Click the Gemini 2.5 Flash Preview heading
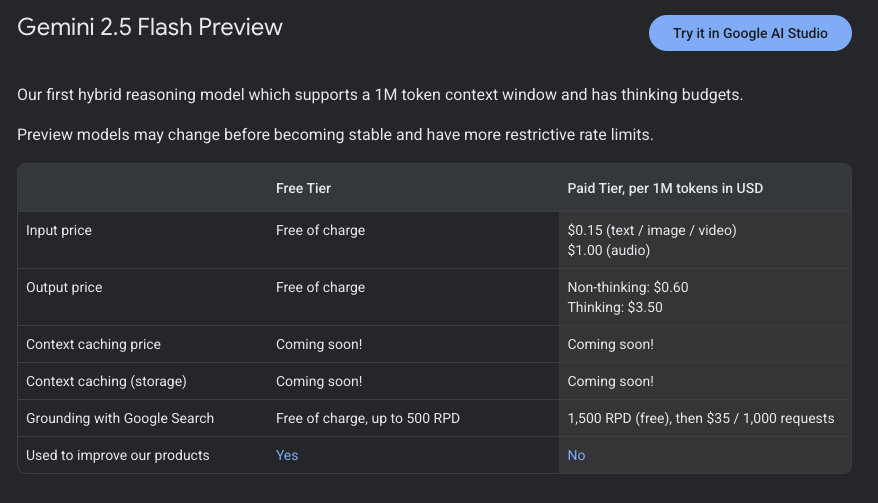Viewport: 878px width, 503px height. click(150, 27)
